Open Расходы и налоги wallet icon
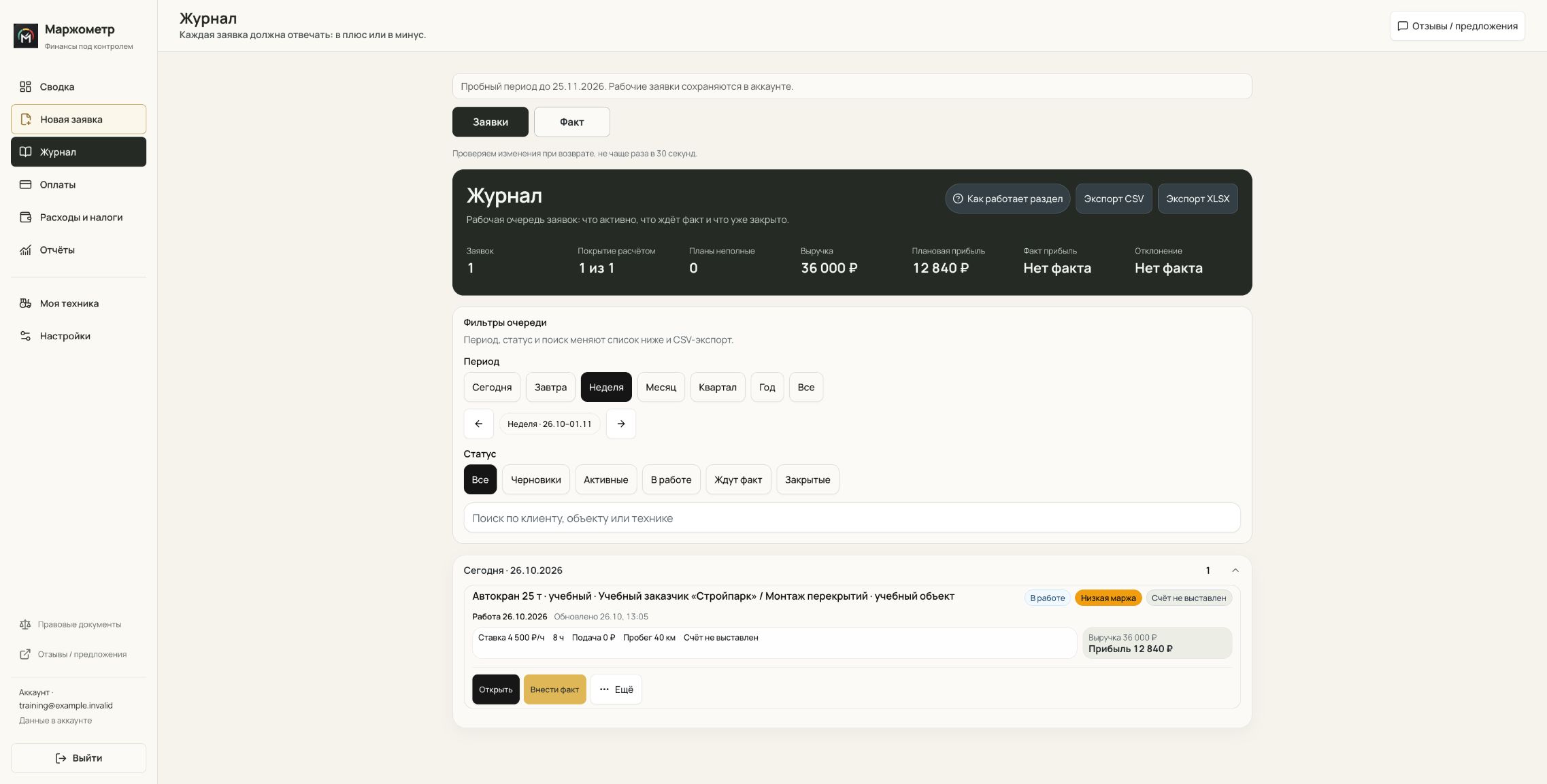The image size is (1547, 784). (x=25, y=217)
